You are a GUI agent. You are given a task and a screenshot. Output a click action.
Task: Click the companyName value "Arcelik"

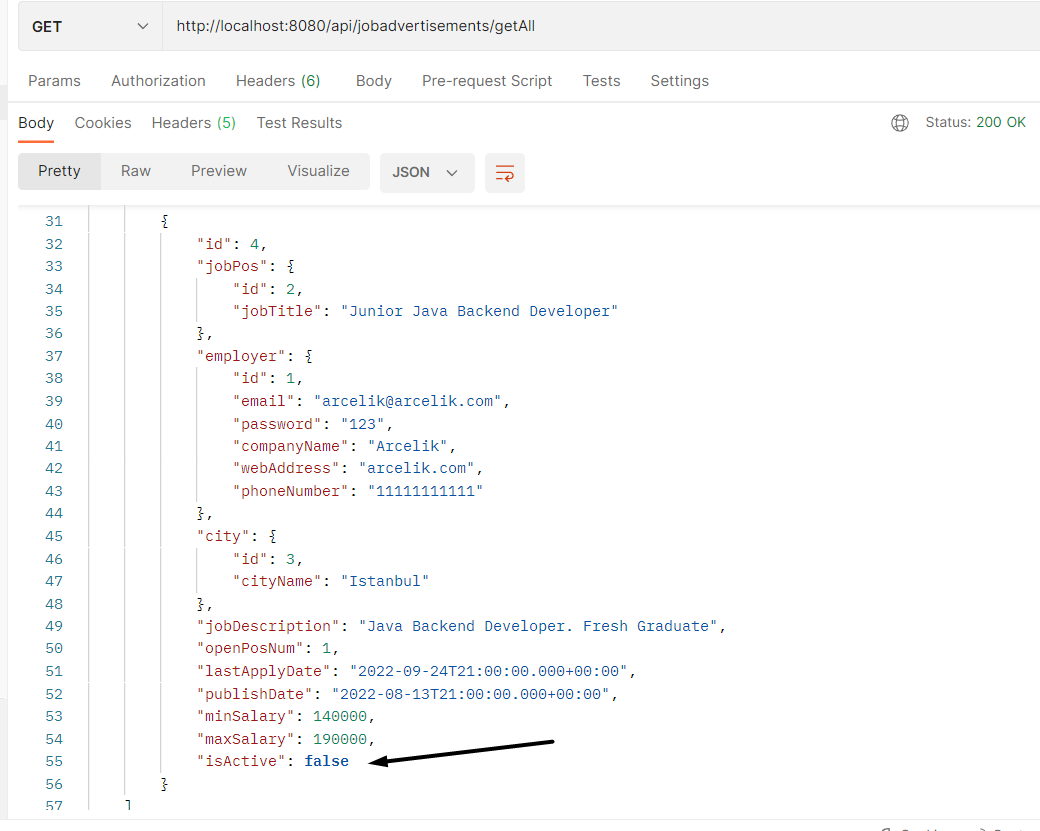pyautogui.click(x=408, y=446)
